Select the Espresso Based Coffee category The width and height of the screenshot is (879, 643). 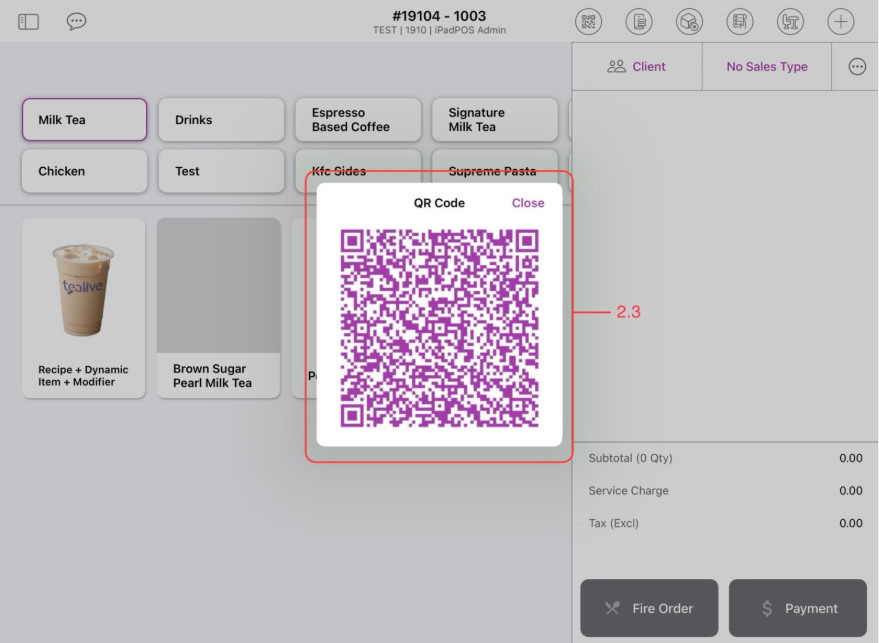[357, 119]
